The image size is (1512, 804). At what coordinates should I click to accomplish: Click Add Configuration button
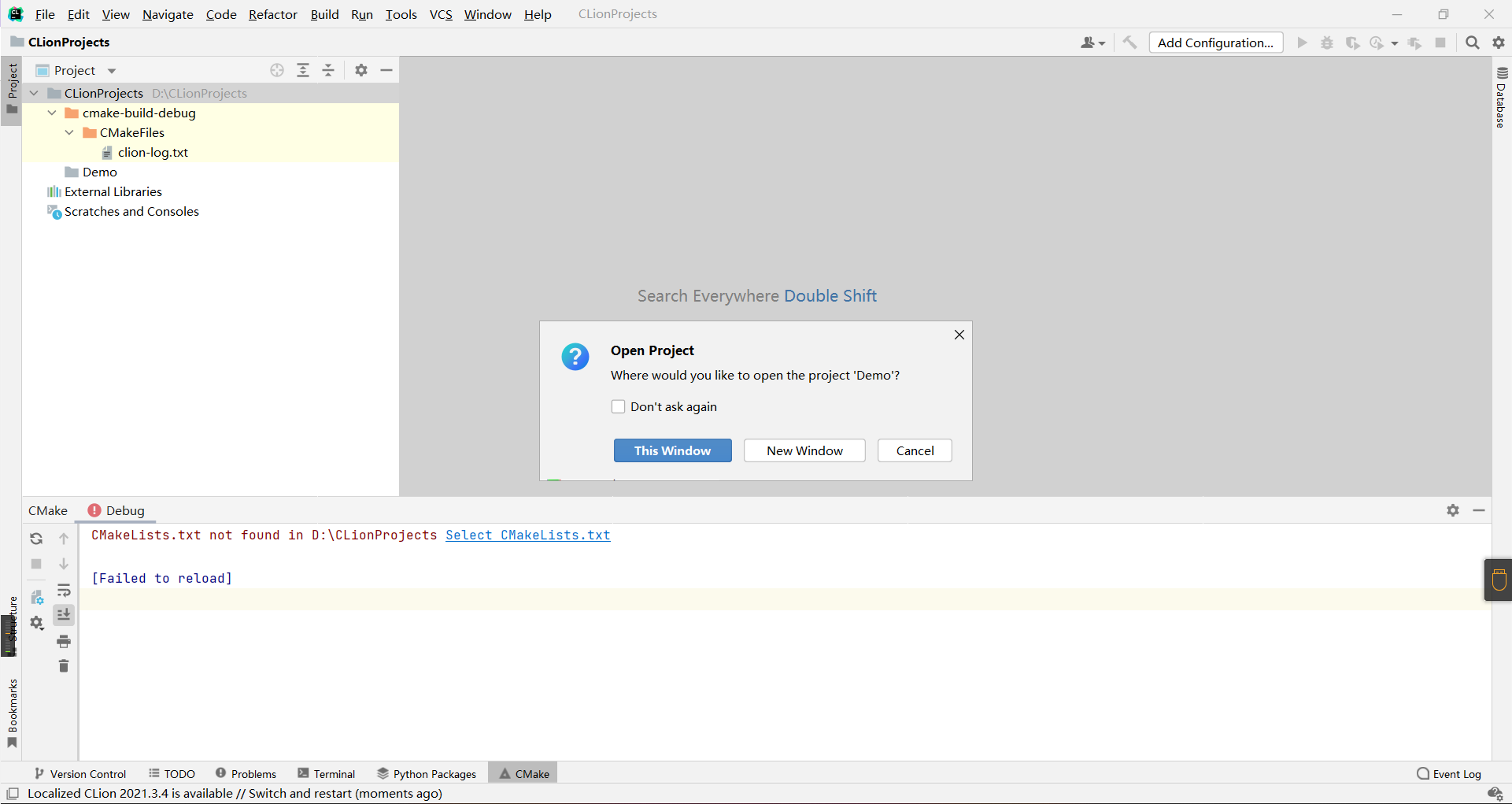click(x=1216, y=43)
